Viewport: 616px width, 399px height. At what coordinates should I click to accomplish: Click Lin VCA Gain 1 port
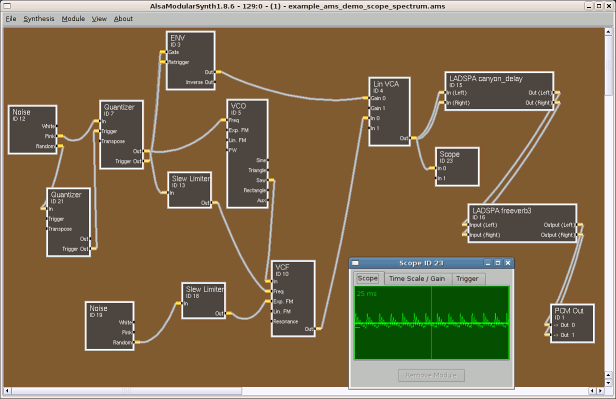[x=370, y=108]
